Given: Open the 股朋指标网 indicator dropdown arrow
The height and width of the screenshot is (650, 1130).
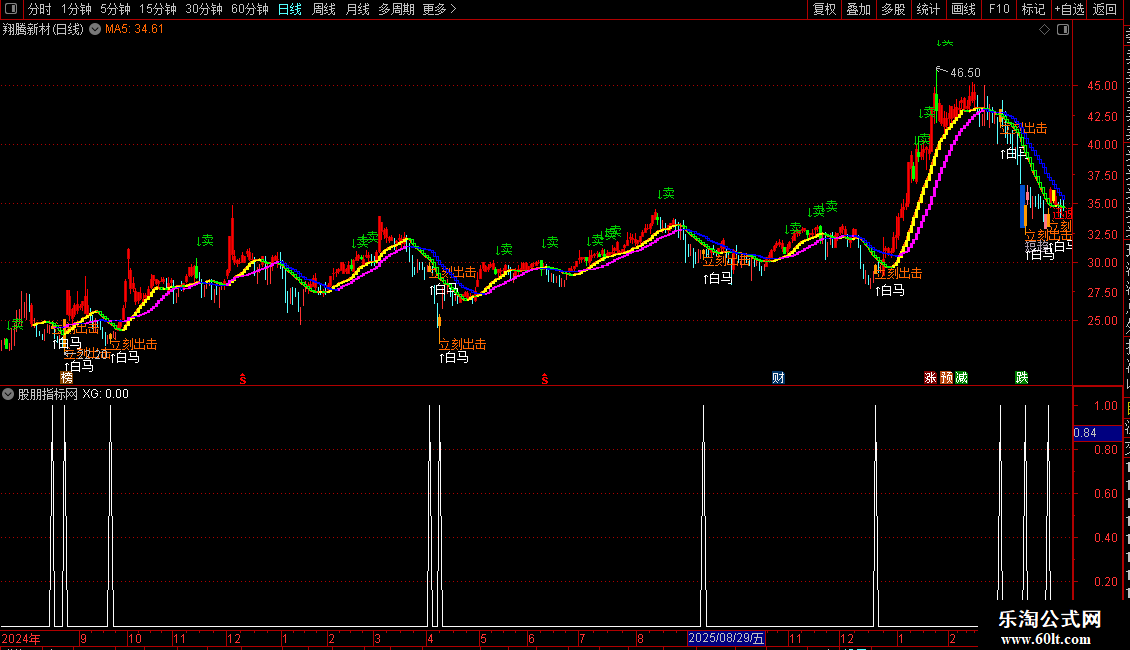Looking at the screenshot, I should (x=8, y=394).
